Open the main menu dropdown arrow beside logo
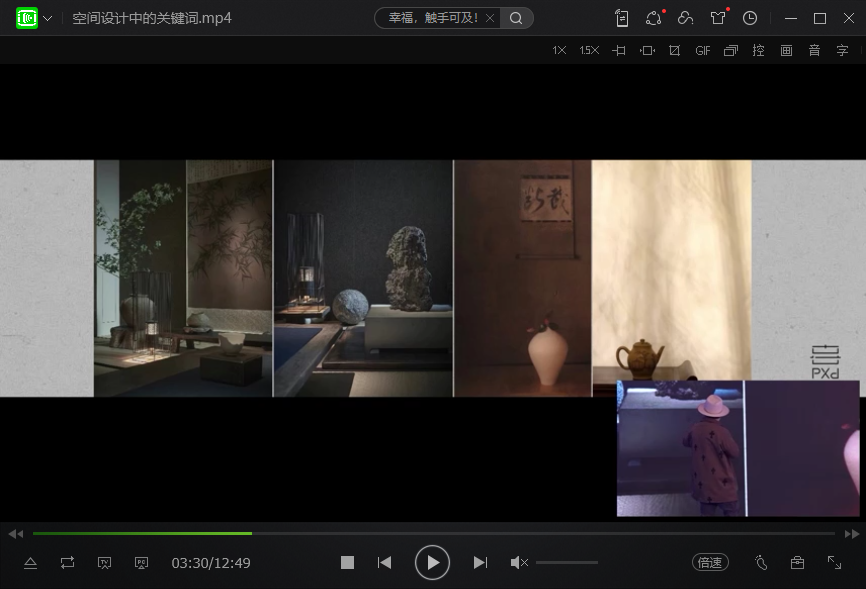 point(48,18)
